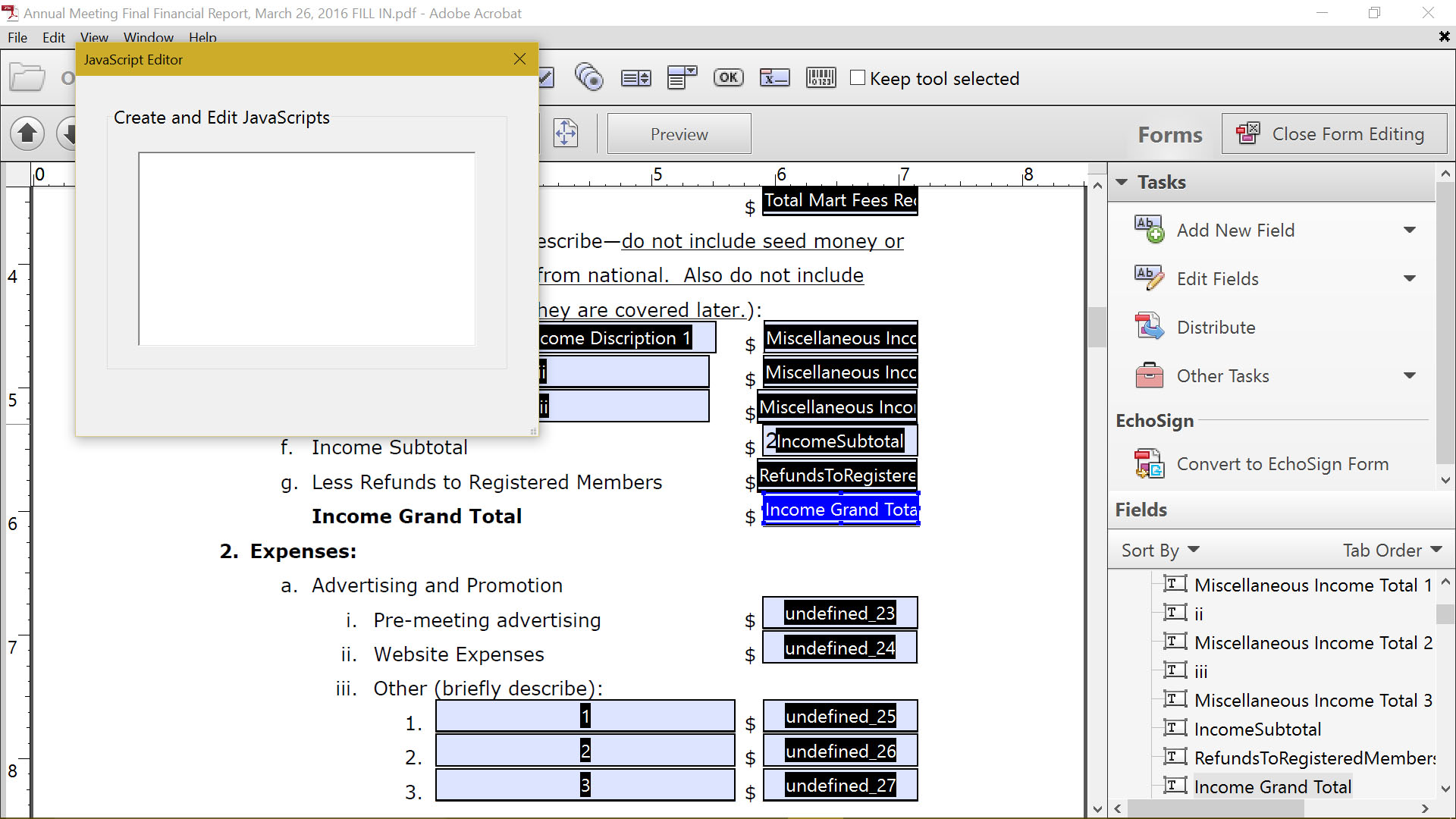Close the JavaScript Editor dialog
Image resolution: width=1456 pixels, height=819 pixels.
tap(519, 59)
